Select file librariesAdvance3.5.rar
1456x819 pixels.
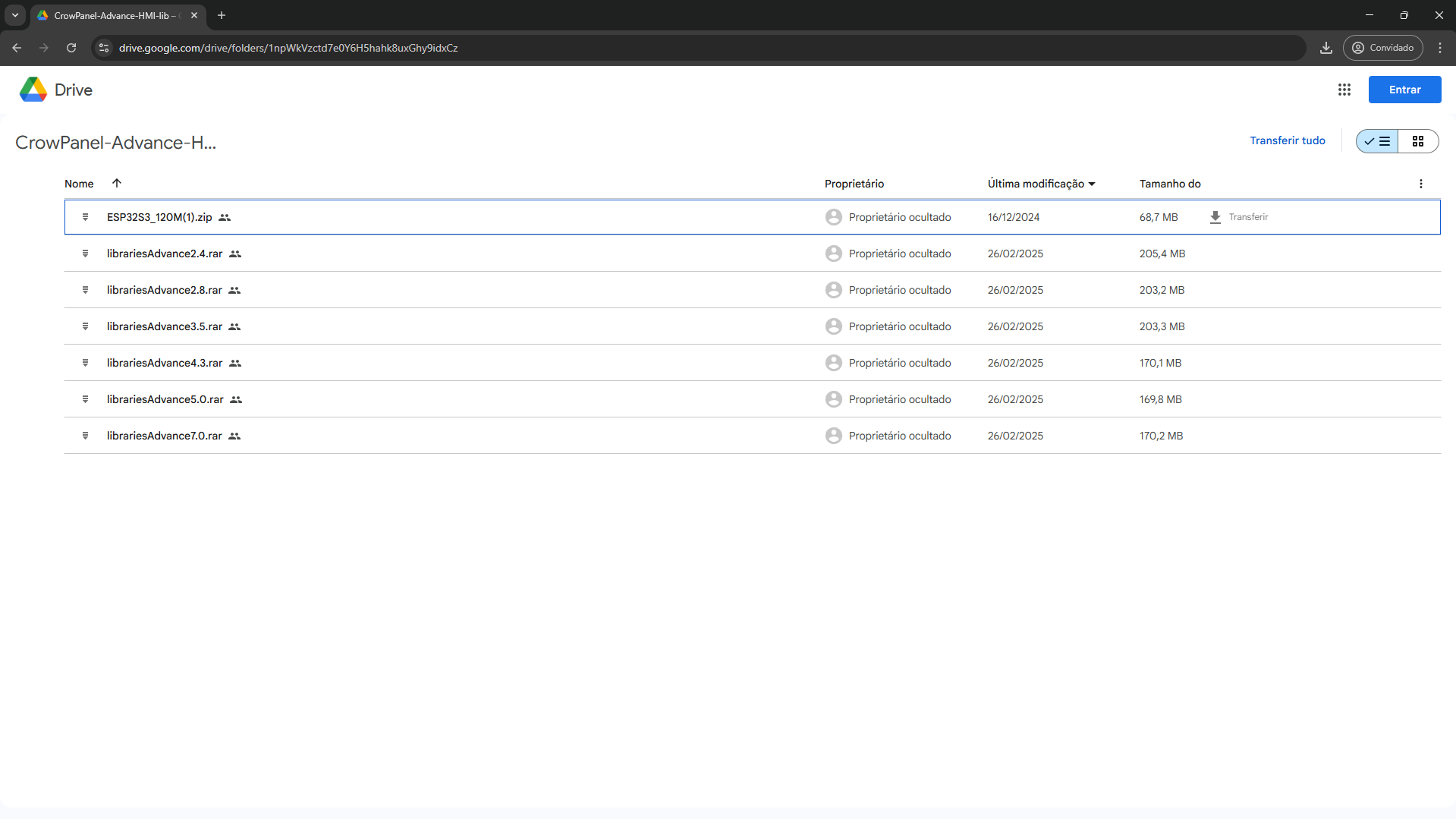pyautogui.click(x=752, y=326)
